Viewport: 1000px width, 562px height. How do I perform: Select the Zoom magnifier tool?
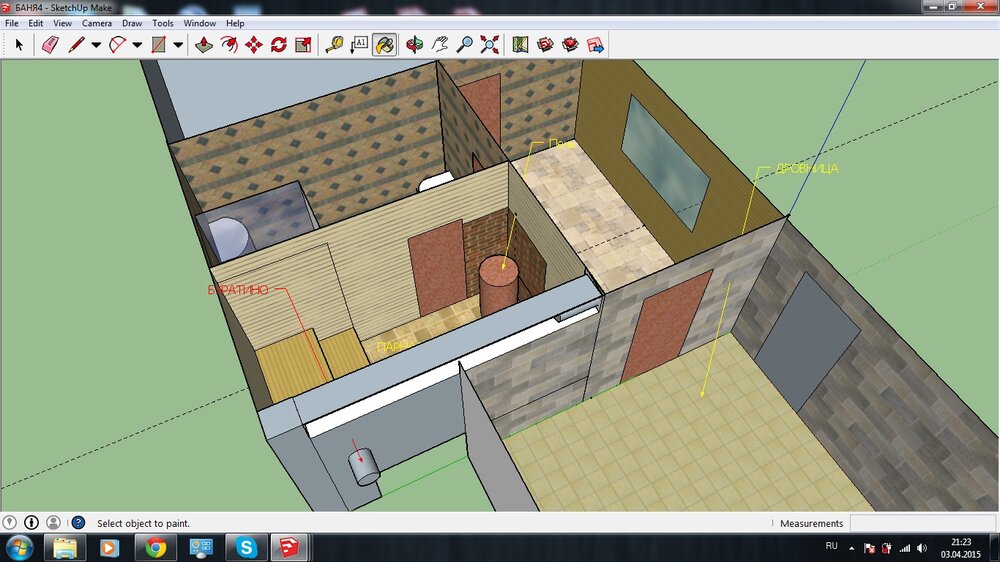point(465,45)
